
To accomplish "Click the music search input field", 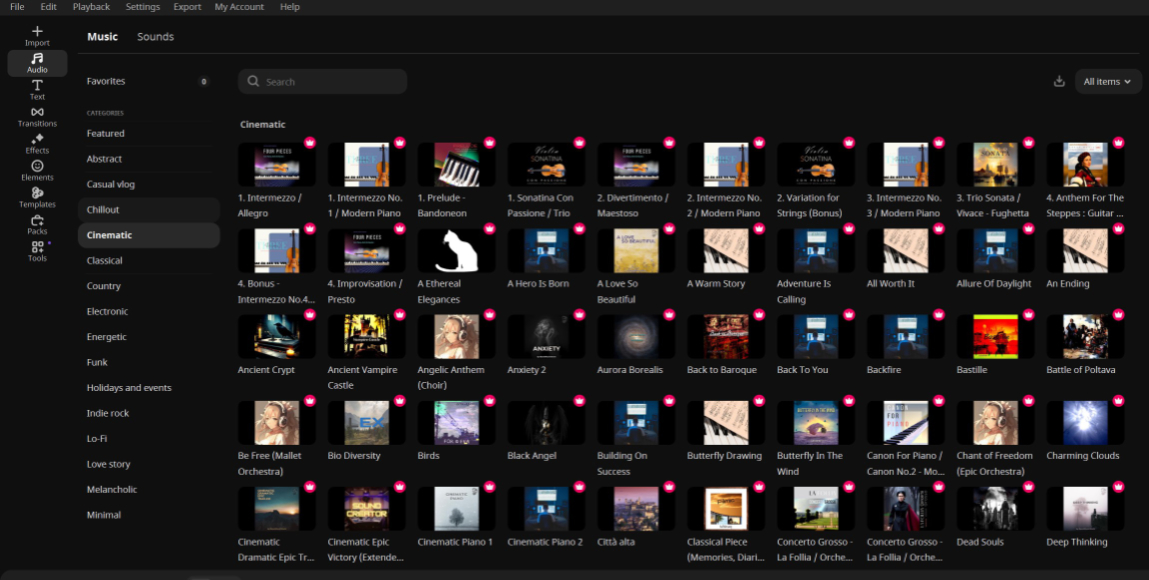I will [322, 81].
